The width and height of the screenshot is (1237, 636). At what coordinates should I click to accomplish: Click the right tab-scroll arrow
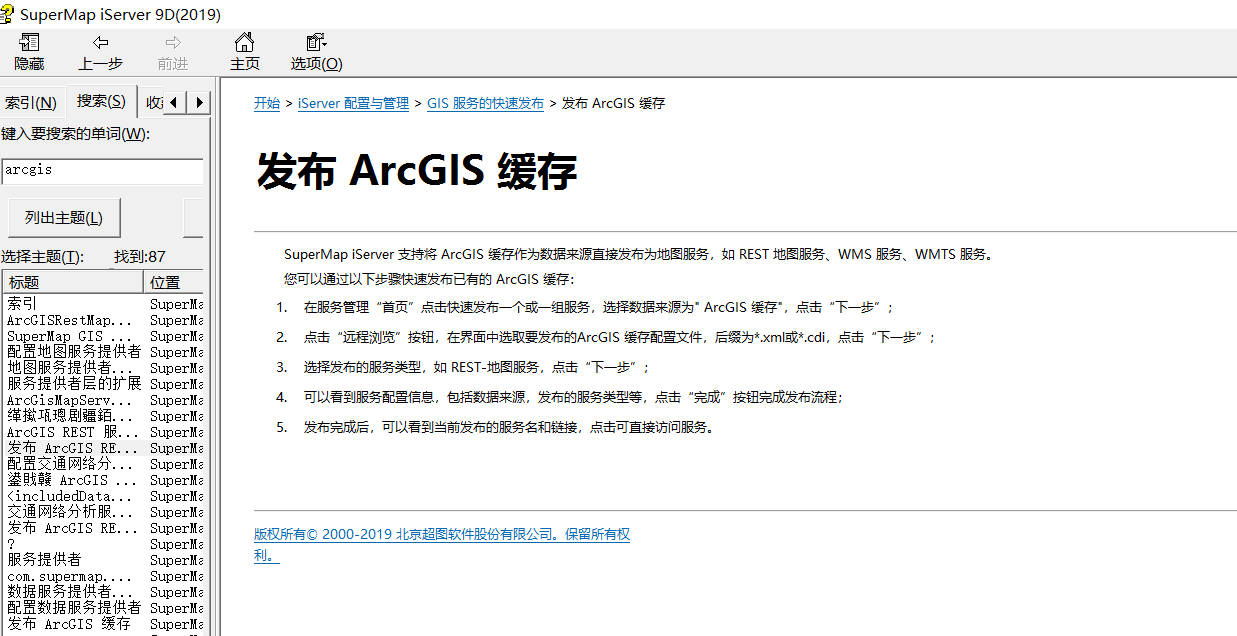pos(199,102)
